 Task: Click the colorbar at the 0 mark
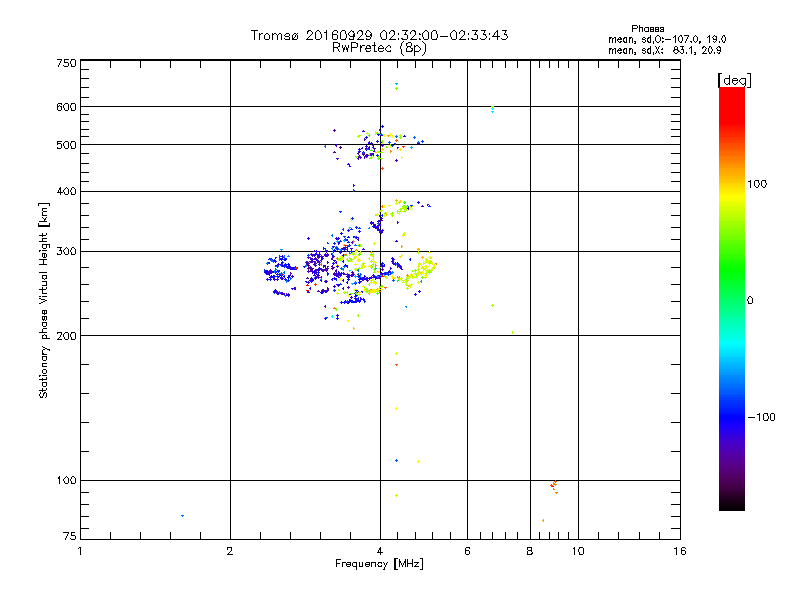[x=732, y=301]
